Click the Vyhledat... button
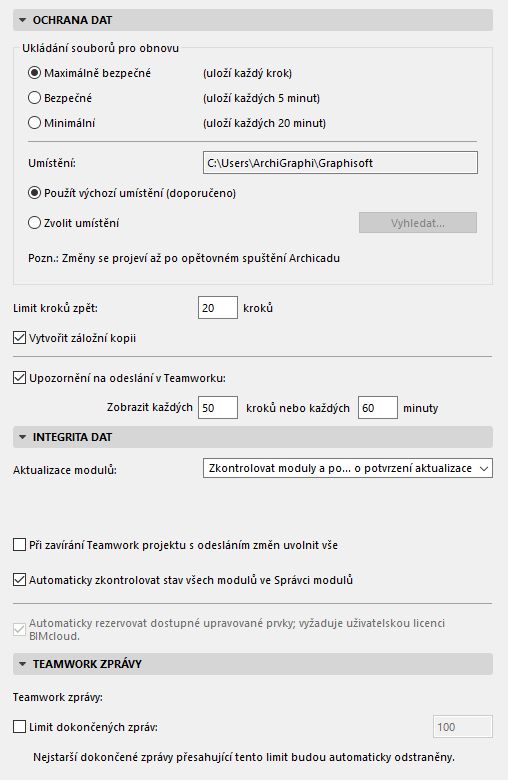This screenshot has width=508, height=780. point(418,223)
